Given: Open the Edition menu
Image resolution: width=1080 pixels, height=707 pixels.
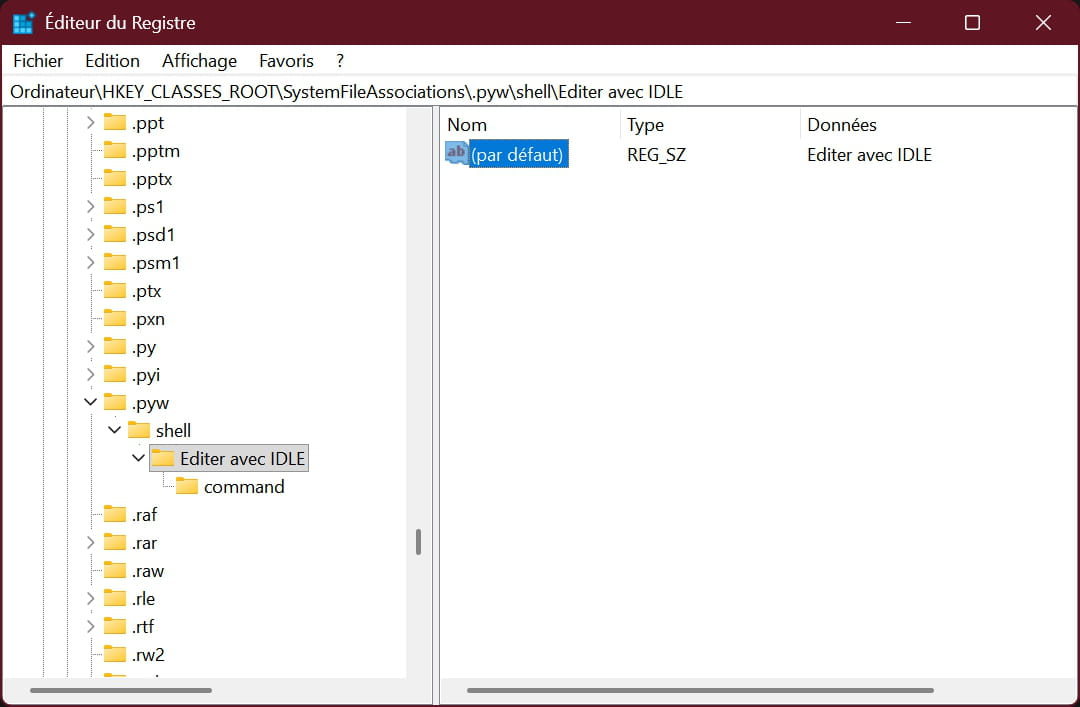Looking at the screenshot, I should point(112,61).
